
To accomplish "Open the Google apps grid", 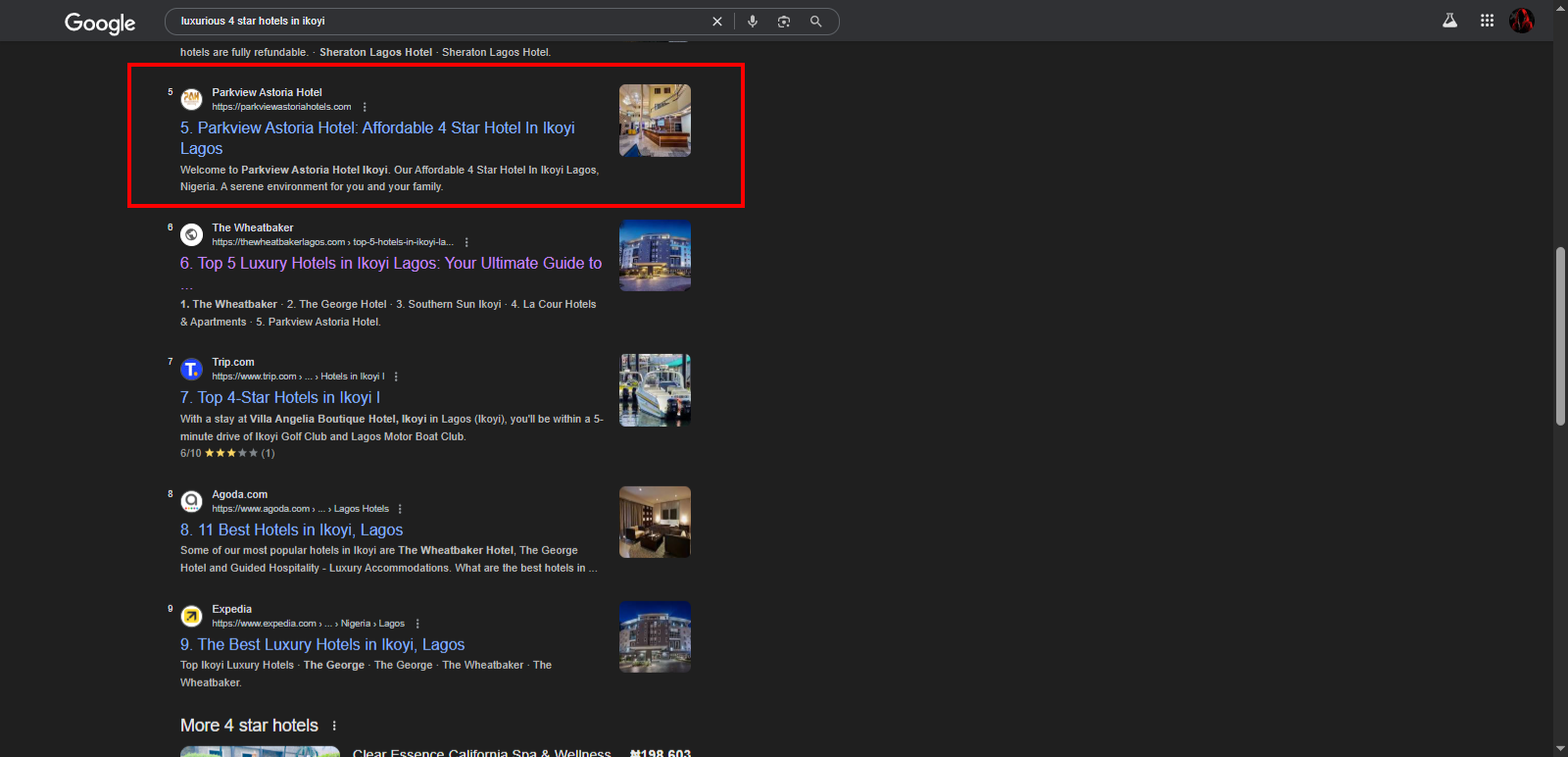I will click(1487, 21).
